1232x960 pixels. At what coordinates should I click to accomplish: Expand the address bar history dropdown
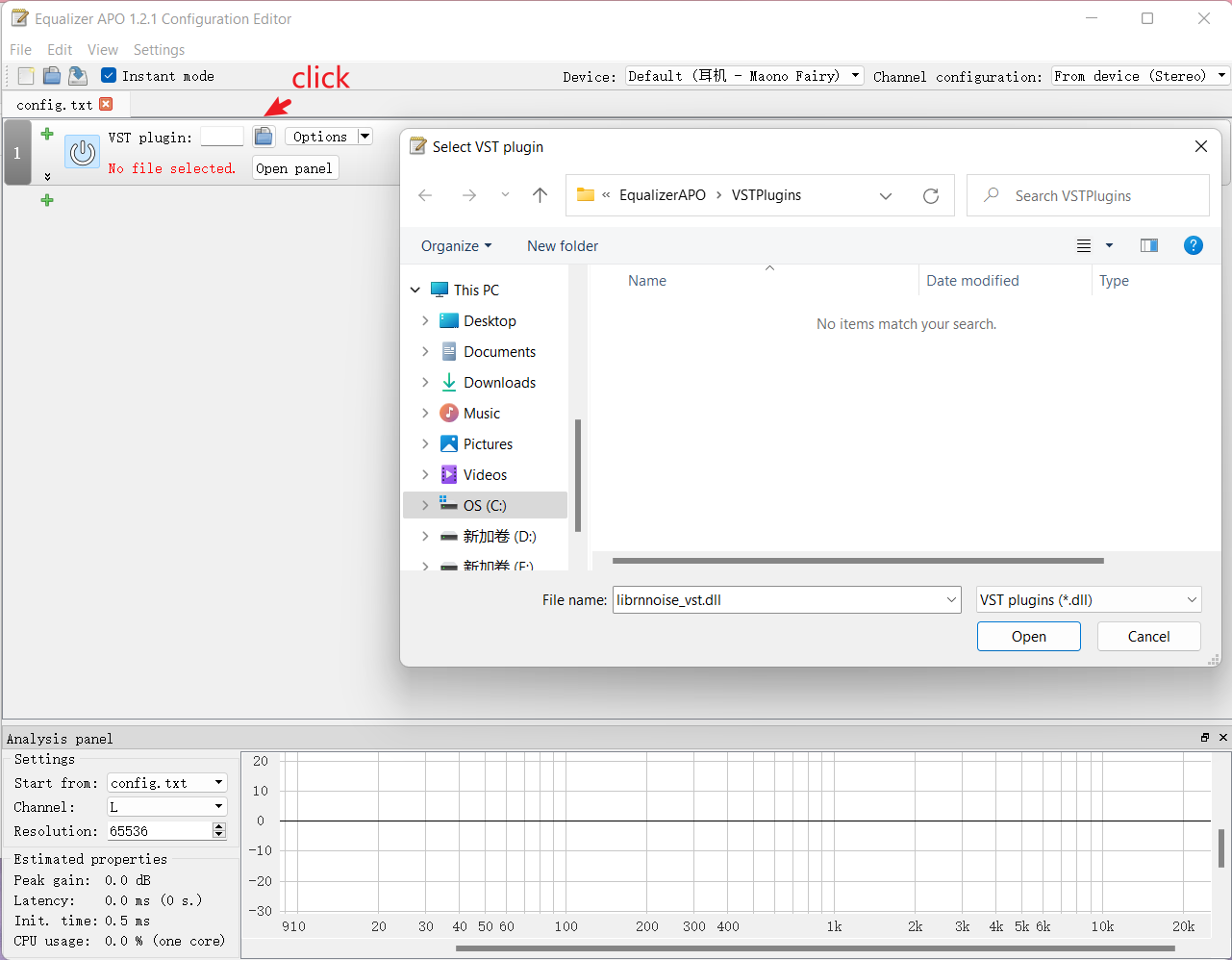886,195
